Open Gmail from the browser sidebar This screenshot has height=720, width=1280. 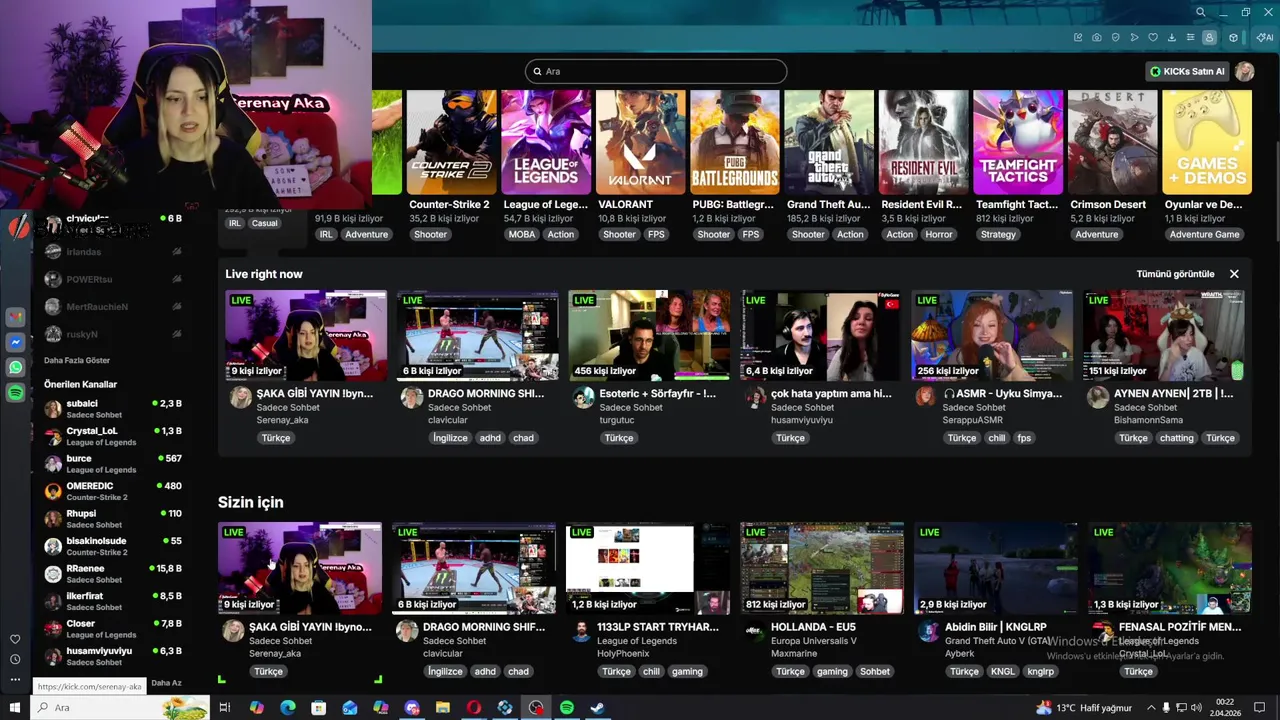click(15, 317)
